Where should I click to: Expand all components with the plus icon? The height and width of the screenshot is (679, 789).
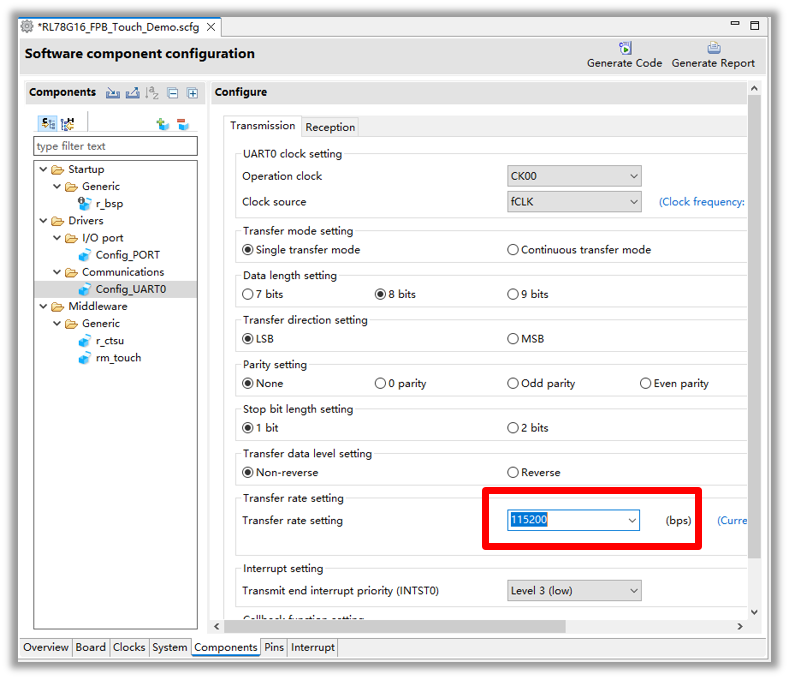[192, 93]
